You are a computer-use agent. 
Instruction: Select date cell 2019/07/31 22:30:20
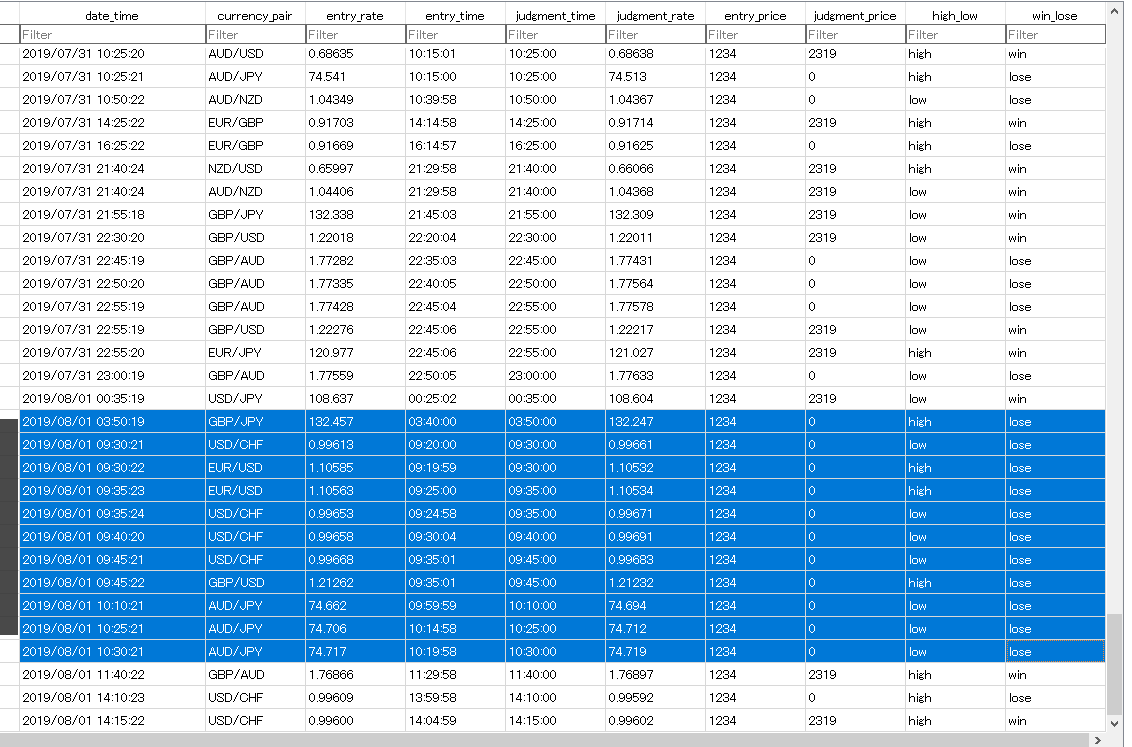(x=112, y=238)
